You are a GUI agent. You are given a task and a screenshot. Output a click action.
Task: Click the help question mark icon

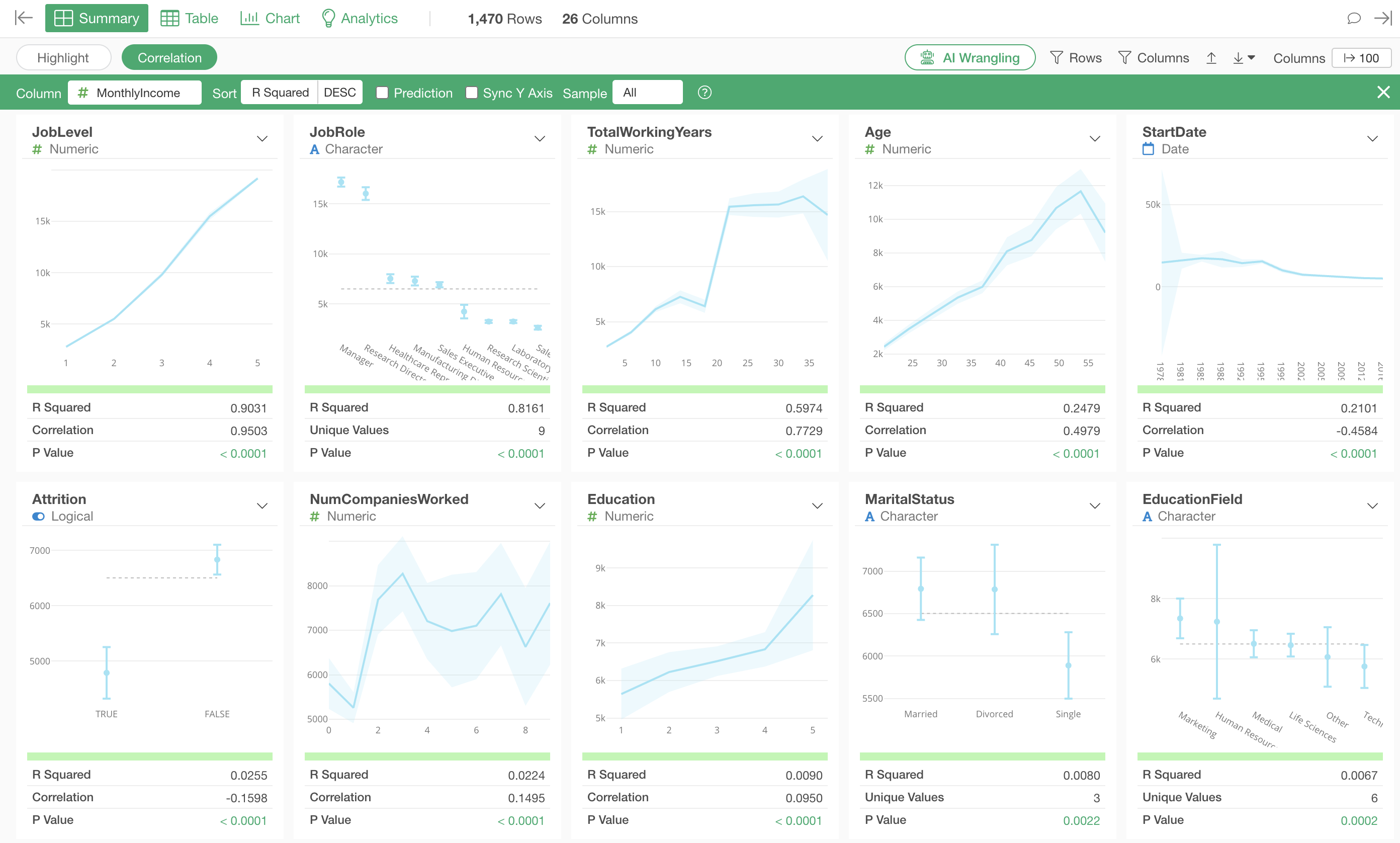(704, 93)
